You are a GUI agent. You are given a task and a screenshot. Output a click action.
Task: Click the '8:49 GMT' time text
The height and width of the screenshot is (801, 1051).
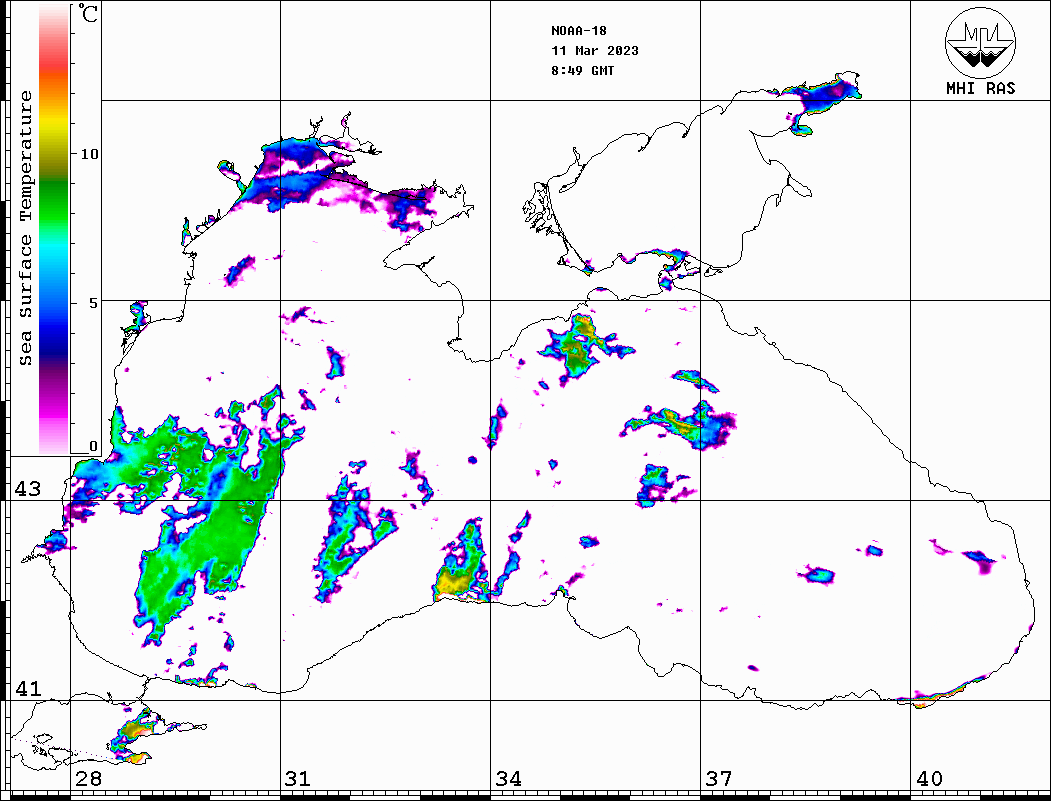[x=582, y=71]
